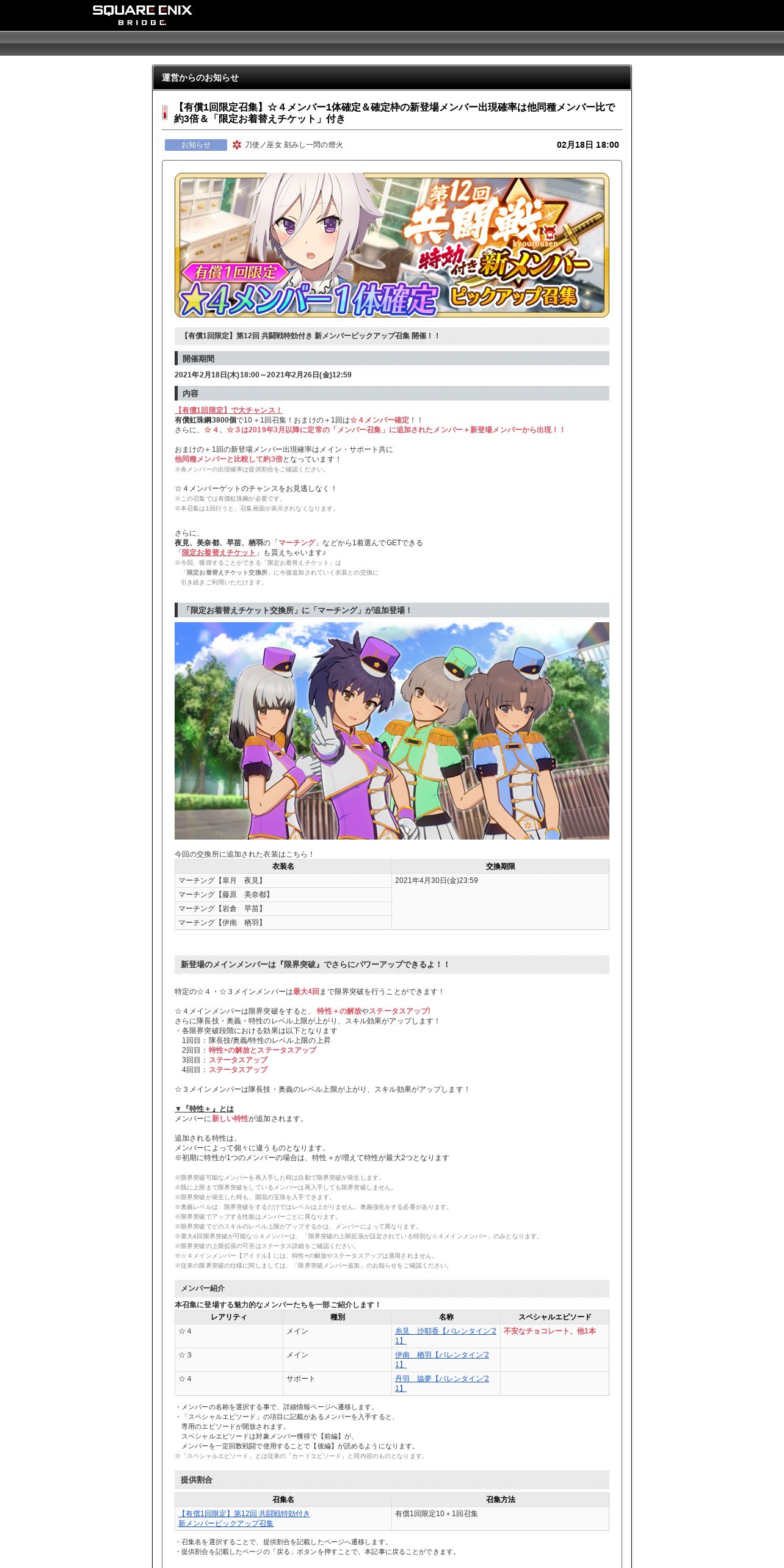The width and height of the screenshot is (784, 1568).
Task: Click the 召集方法 column header
Action: click(x=500, y=1500)
